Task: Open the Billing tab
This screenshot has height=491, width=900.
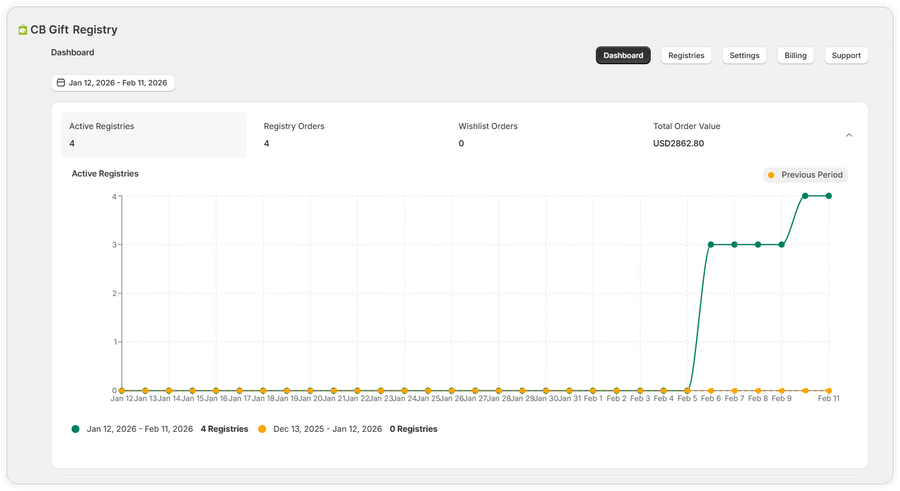Action: (795, 56)
